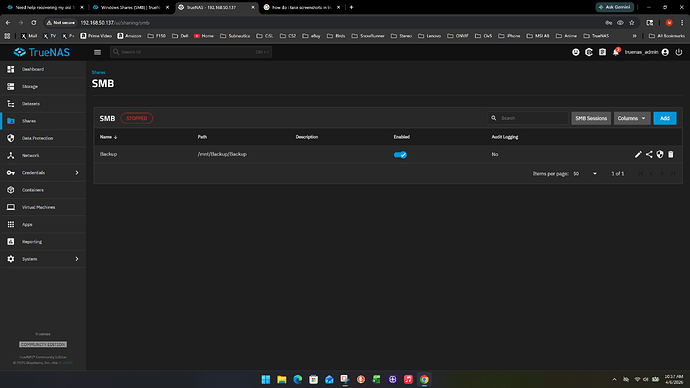Open Microsoft Store from taskbar
The height and width of the screenshot is (388, 690).
(313, 379)
